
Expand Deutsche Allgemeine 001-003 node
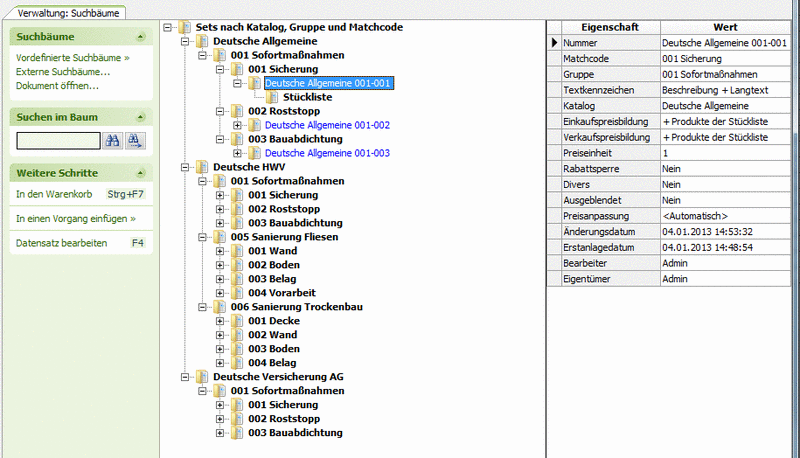coord(237,153)
